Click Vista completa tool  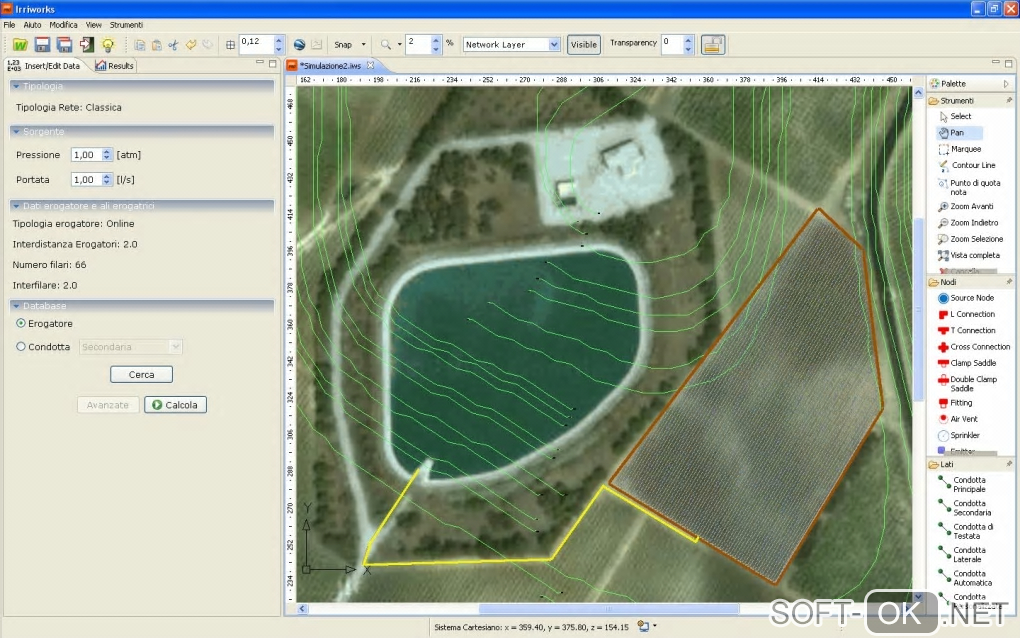[969, 255]
